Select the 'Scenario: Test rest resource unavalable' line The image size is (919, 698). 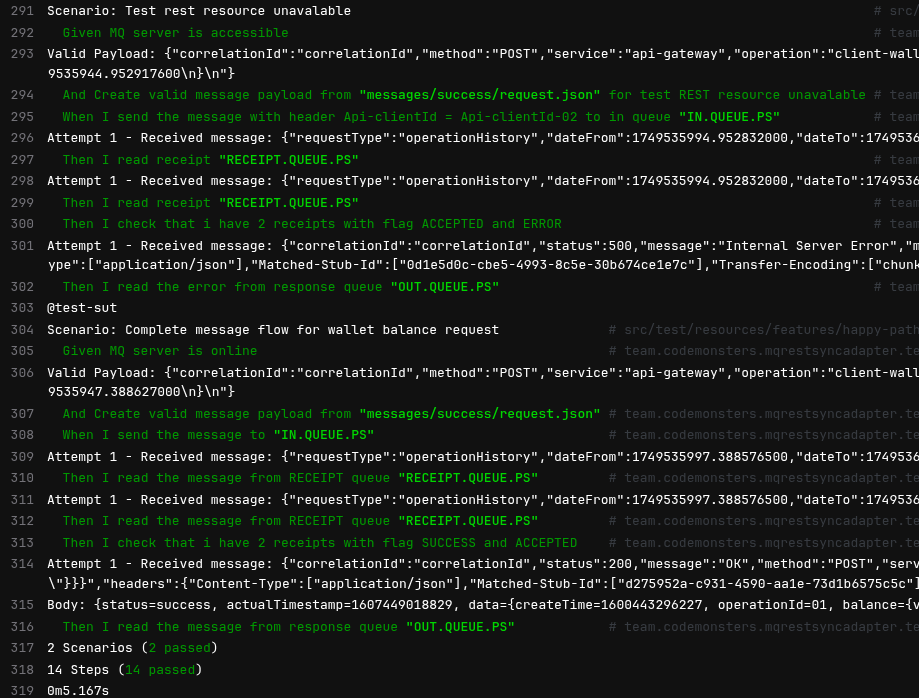[x=199, y=11]
